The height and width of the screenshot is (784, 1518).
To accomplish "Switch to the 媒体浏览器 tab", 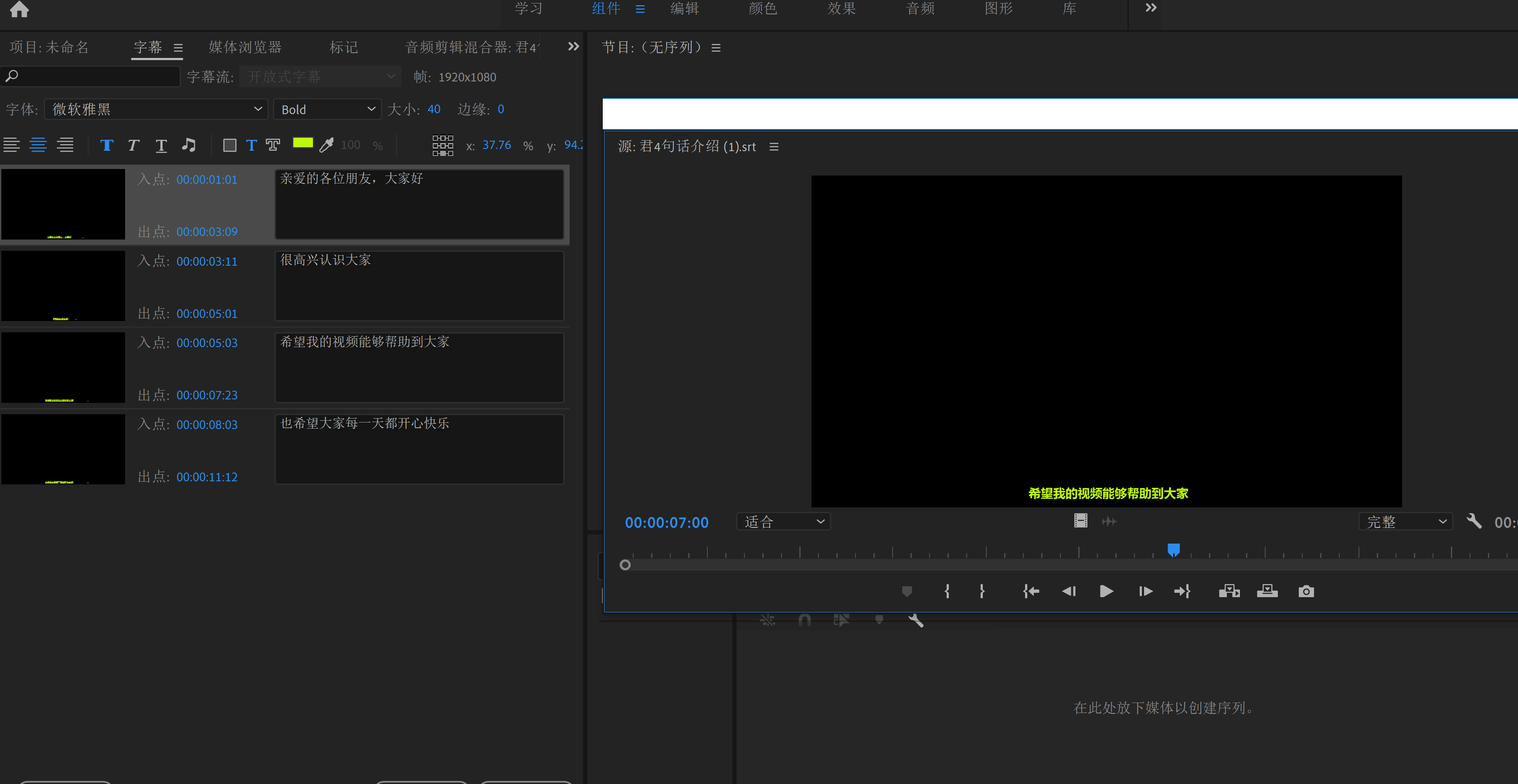I will tap(245, 47).
